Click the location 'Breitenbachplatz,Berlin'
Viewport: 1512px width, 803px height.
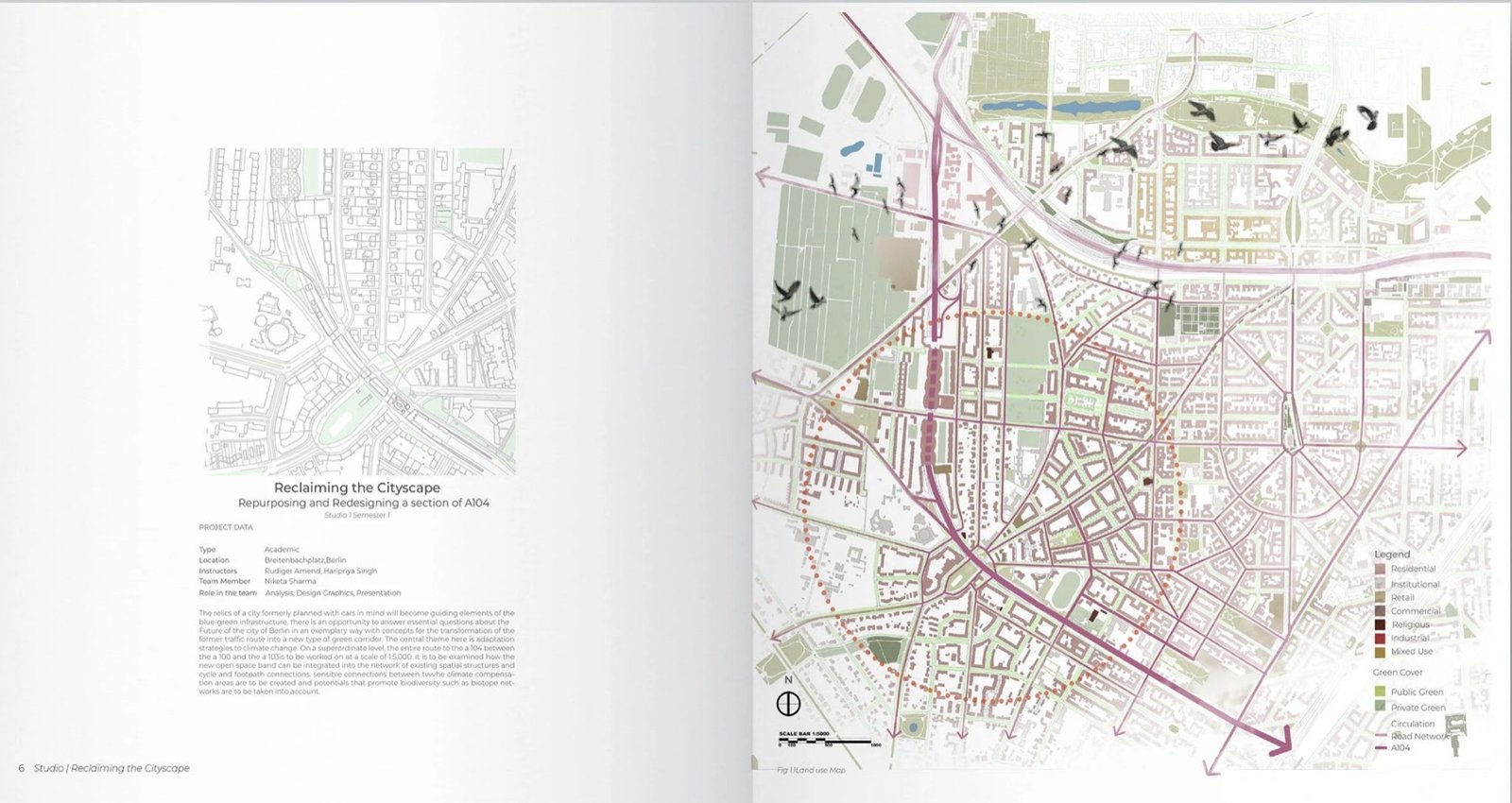point(305,560)
